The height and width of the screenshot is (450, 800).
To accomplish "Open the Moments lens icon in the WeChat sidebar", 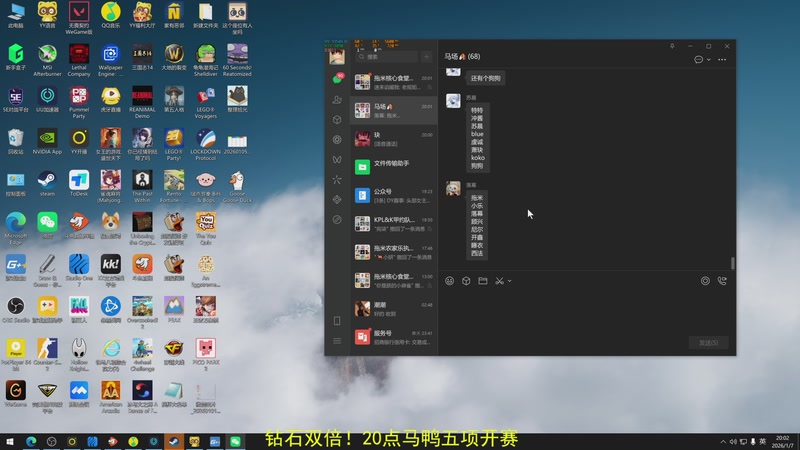I will 337,140.
